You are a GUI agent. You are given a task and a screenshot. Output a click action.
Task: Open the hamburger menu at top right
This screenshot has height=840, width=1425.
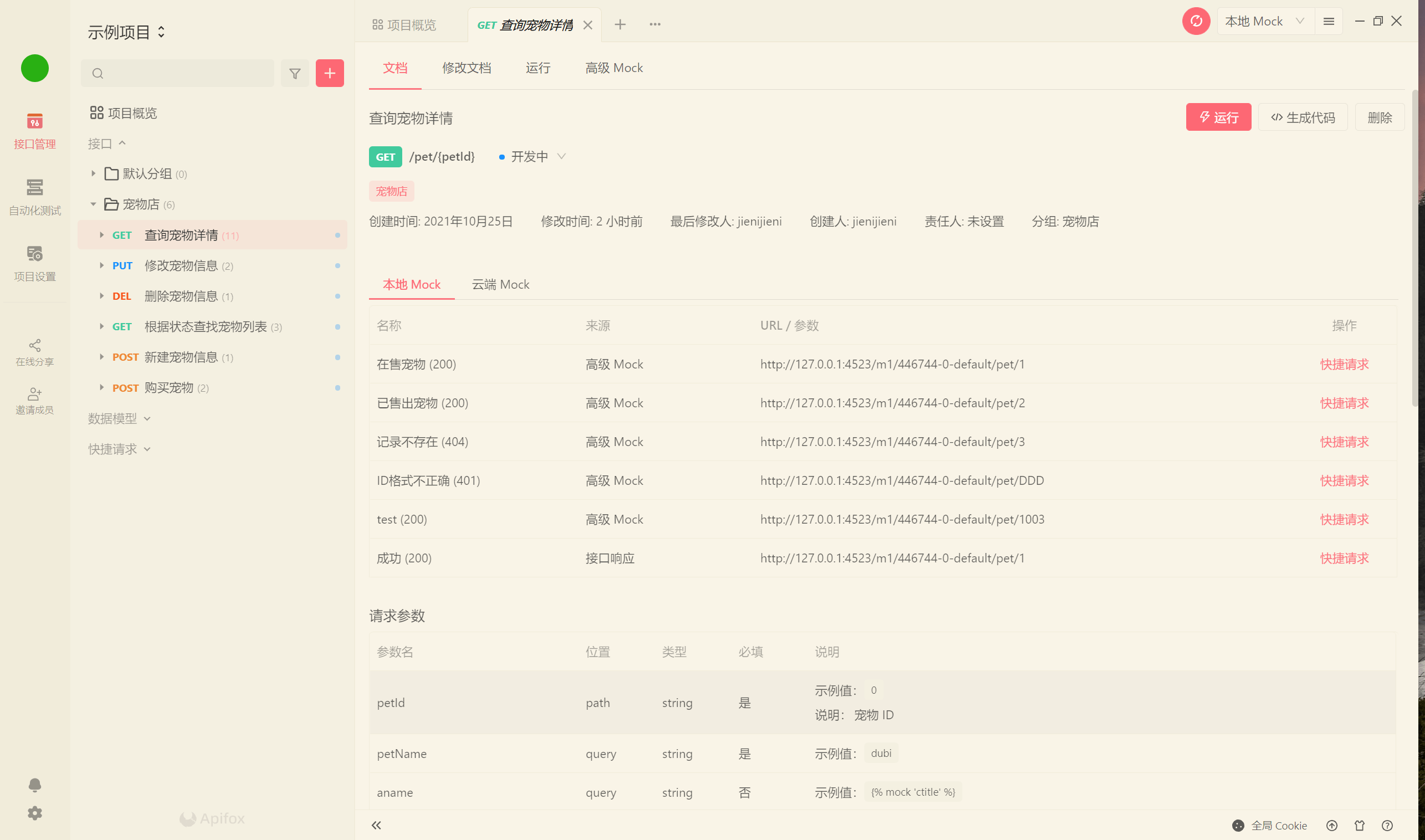[1328, 21]
